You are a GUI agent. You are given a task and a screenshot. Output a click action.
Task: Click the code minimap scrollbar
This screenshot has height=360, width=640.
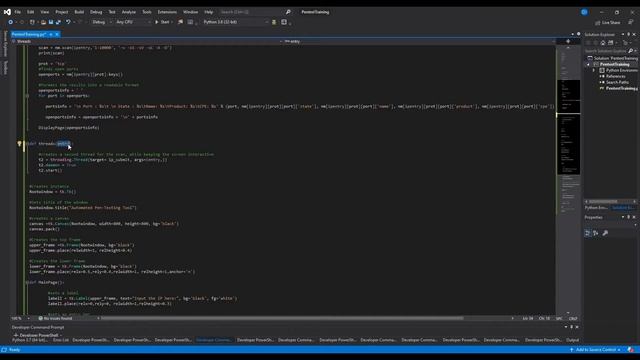[x=569, y=180]
